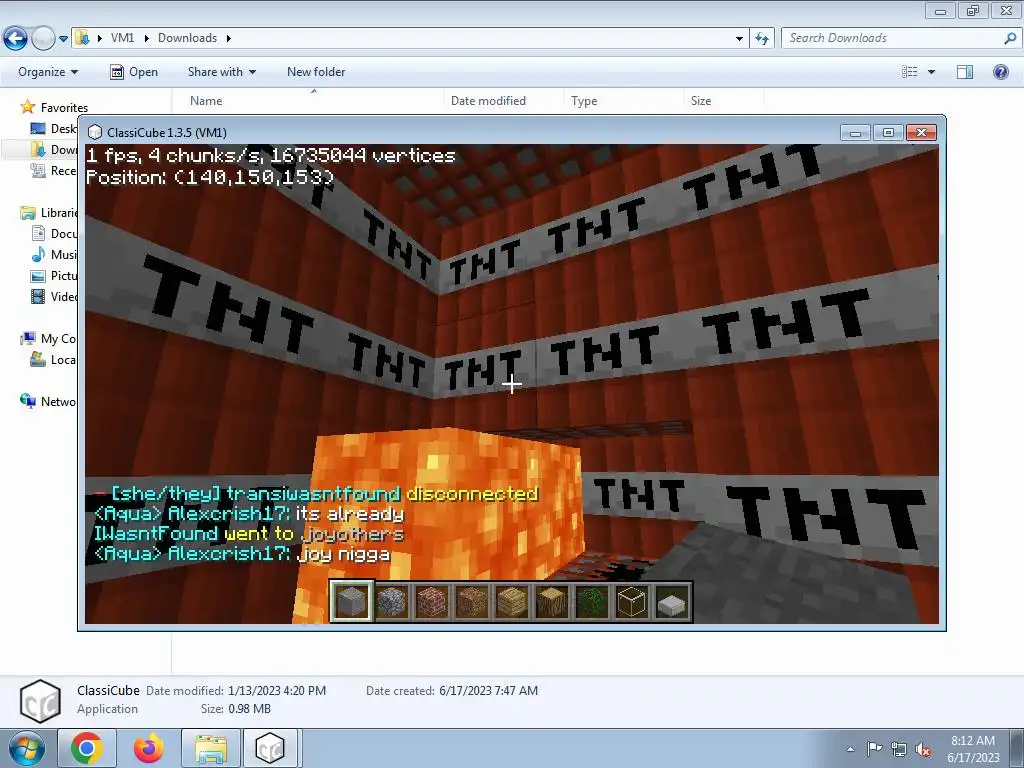Open the view options dropdown arrow

click(931, 72)
